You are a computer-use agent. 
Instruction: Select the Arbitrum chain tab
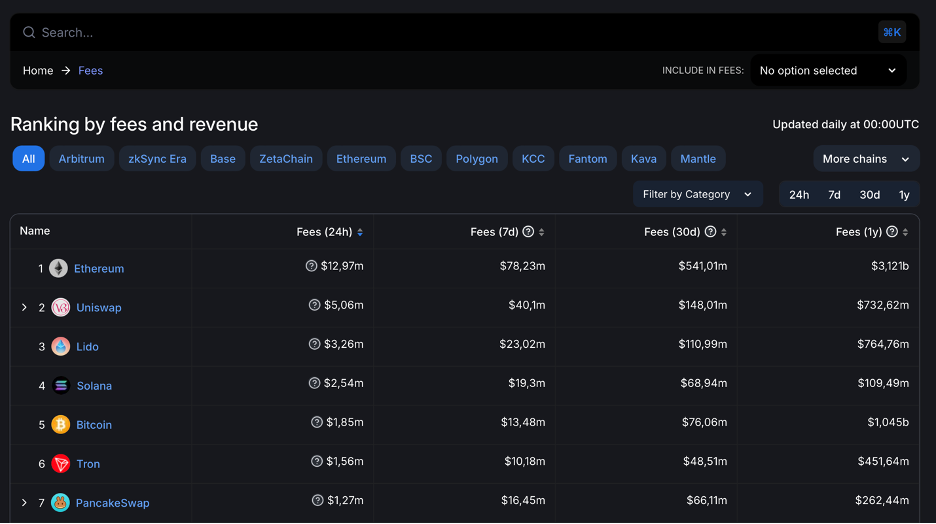(x=81, y=159)
